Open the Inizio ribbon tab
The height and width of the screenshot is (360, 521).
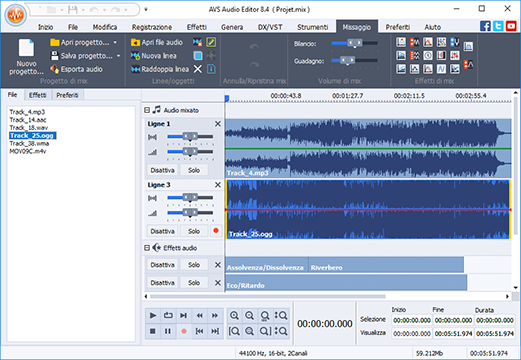45,27
